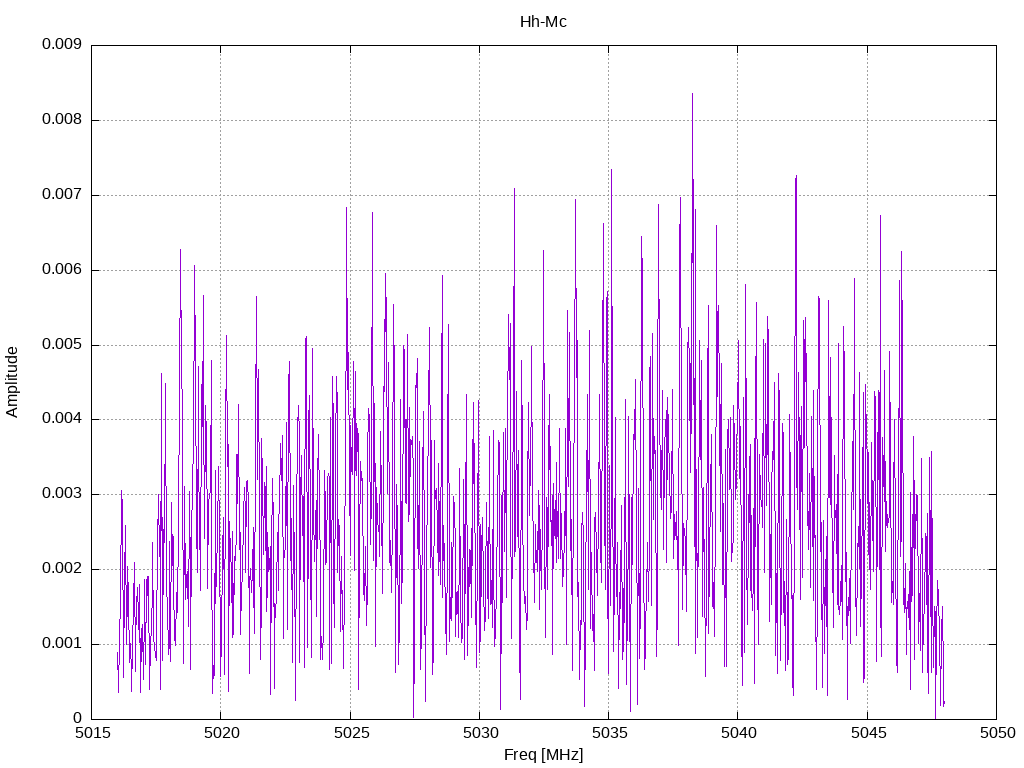
Task: Click the x-axis tick label 5045
Action: (868, 733)
